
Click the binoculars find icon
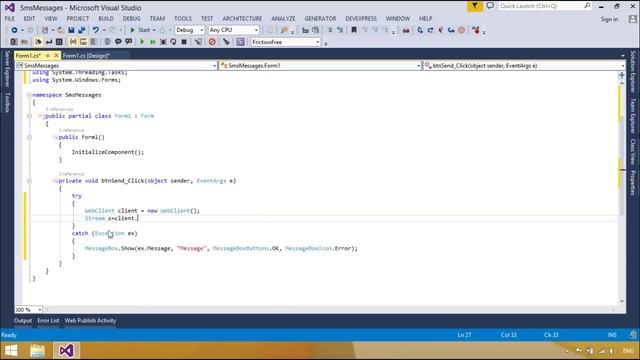click(406, 30)
